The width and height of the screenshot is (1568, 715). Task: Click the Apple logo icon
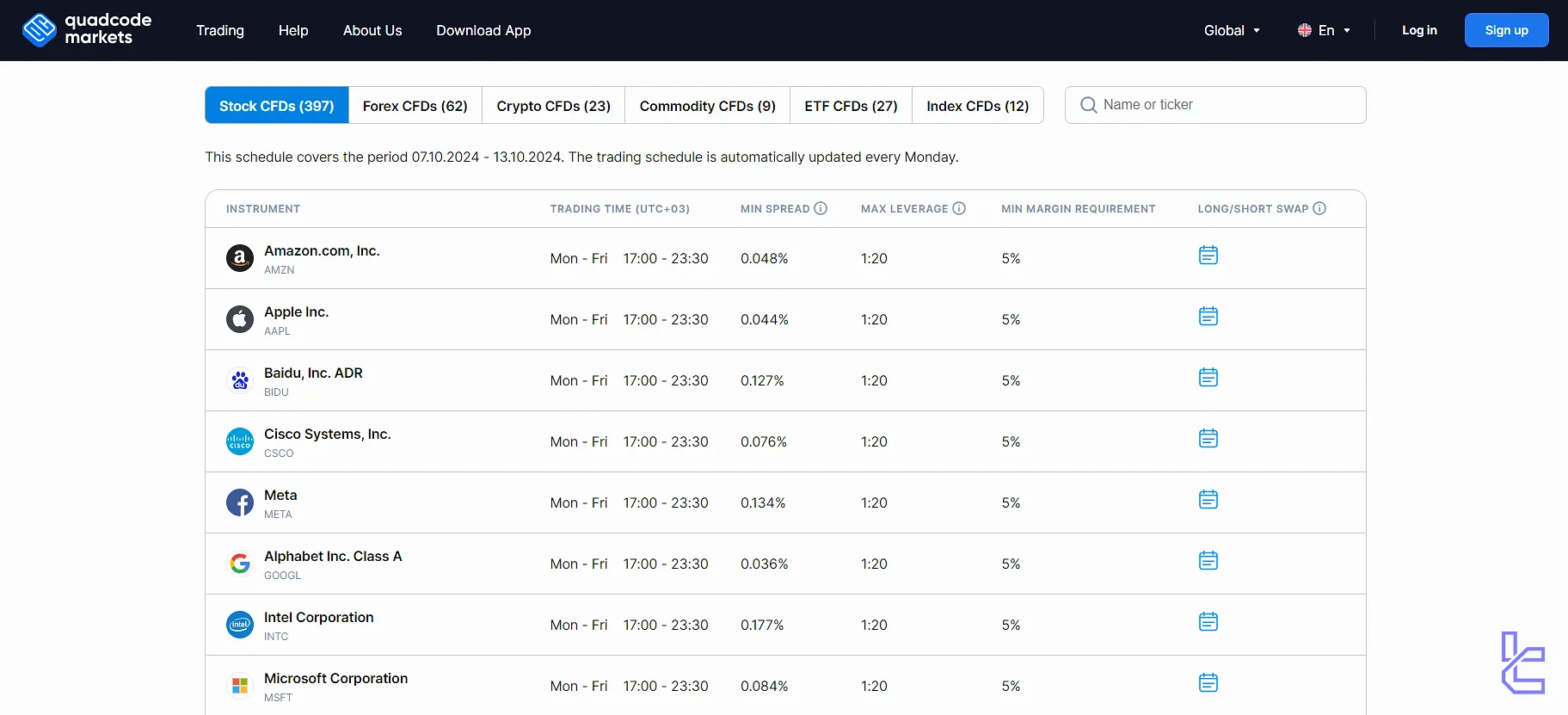pos(240,319)
